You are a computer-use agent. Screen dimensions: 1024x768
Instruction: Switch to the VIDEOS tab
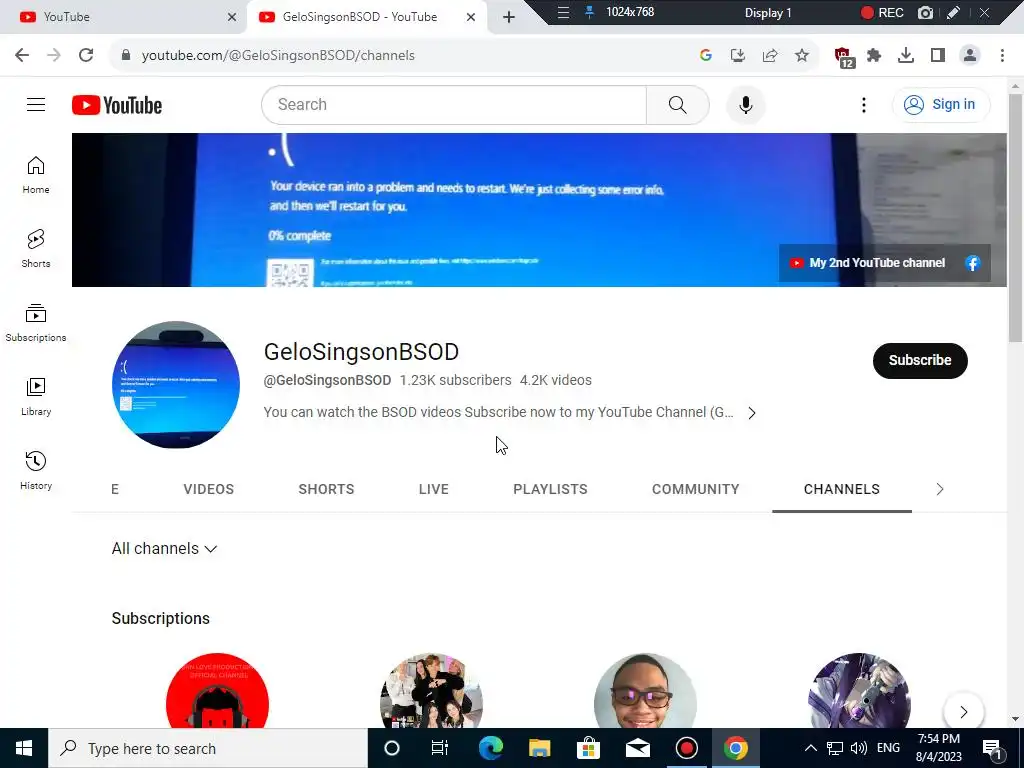(208, 489)
